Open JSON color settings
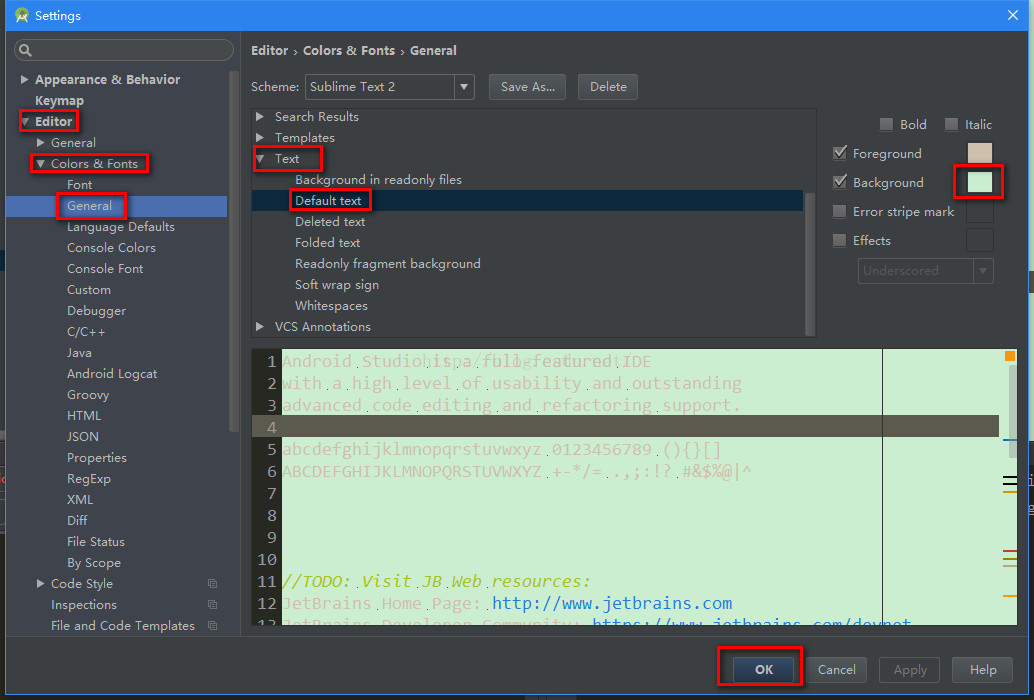 (82, 436)
